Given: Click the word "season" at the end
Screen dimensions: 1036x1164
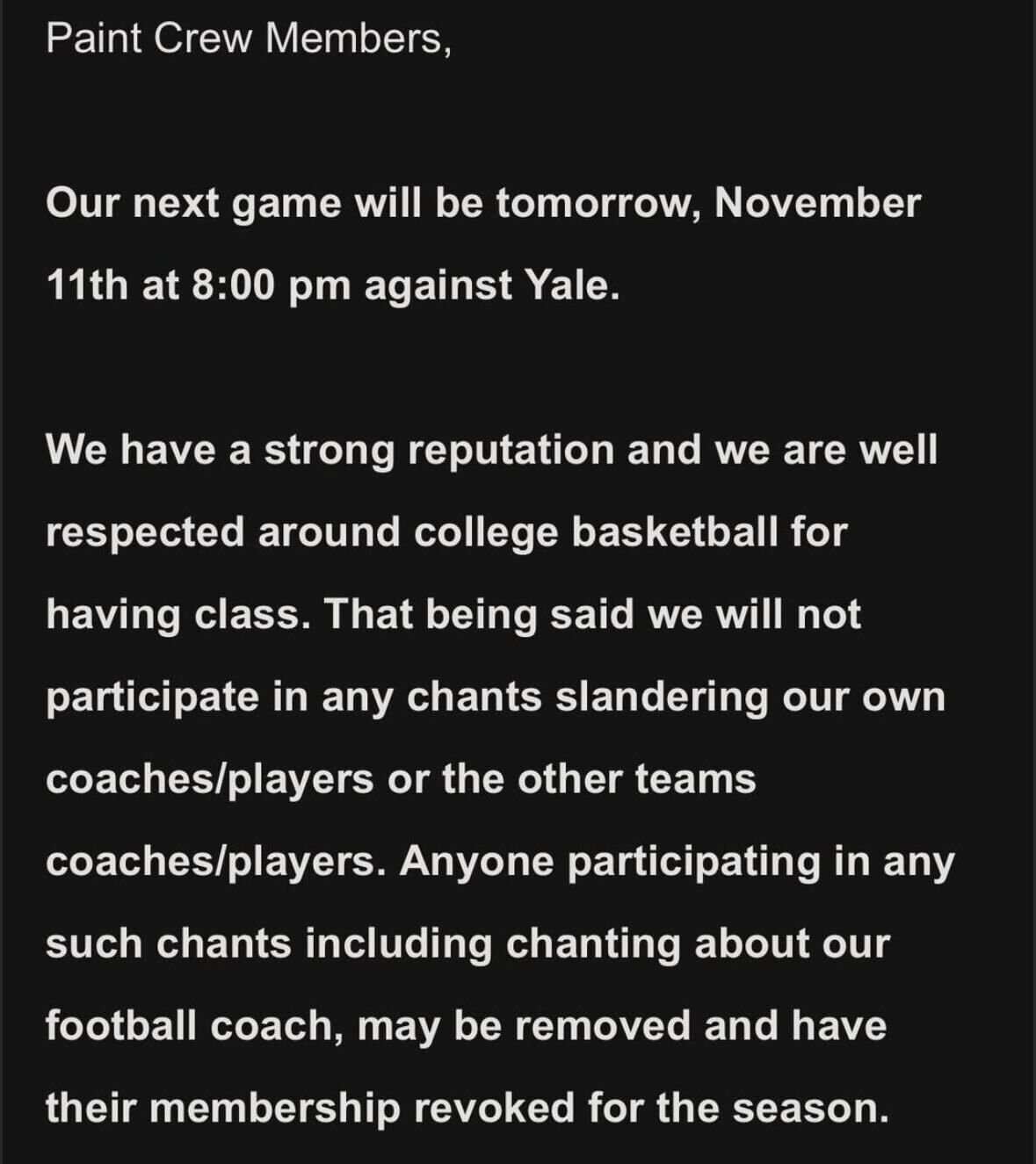Looking at the screenshot, I should point(804,1108).
